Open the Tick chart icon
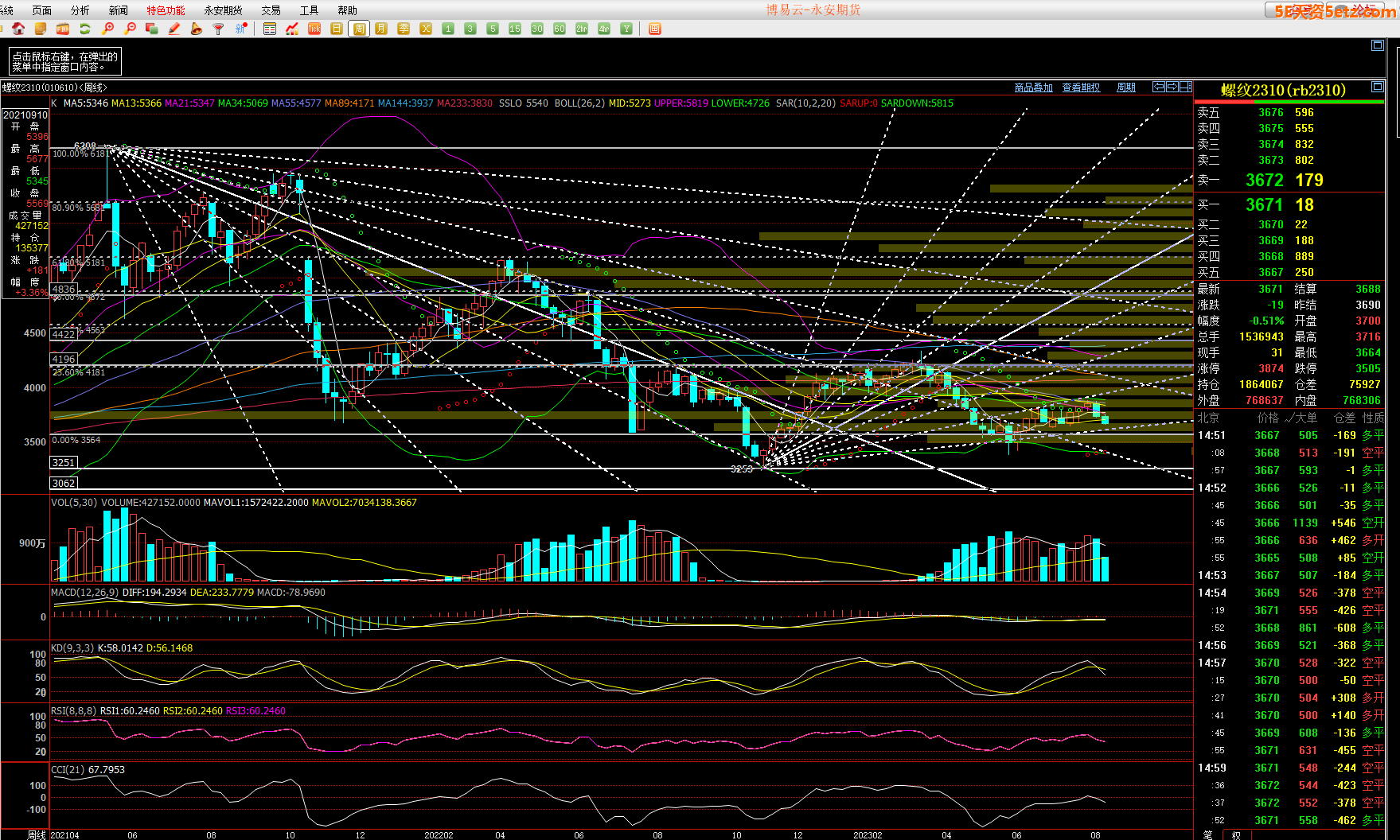The image size is (1400, 840). [x=314, y=29]
